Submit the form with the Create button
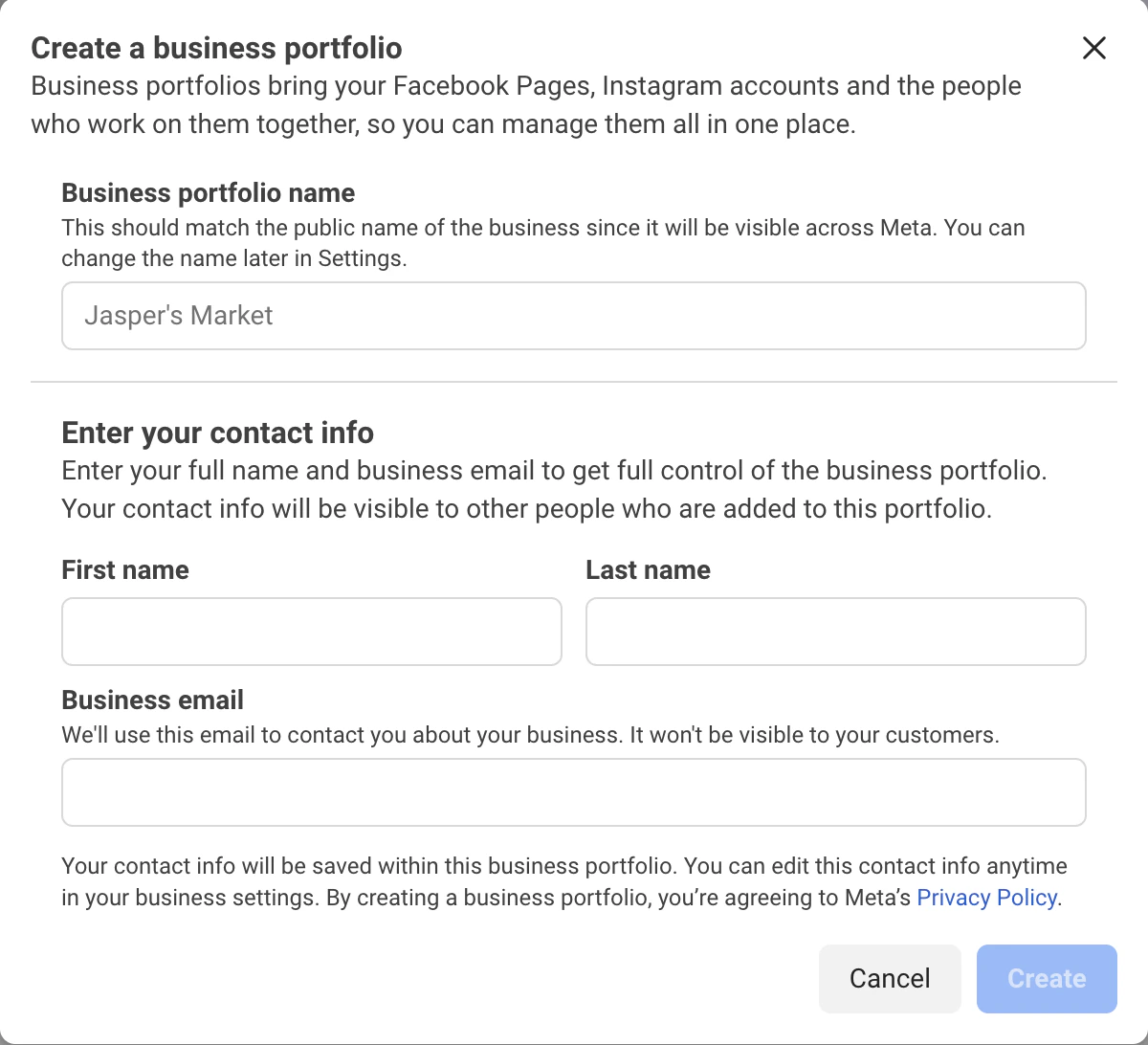Screen dimensions: 1148x1045 point(1047,978)
